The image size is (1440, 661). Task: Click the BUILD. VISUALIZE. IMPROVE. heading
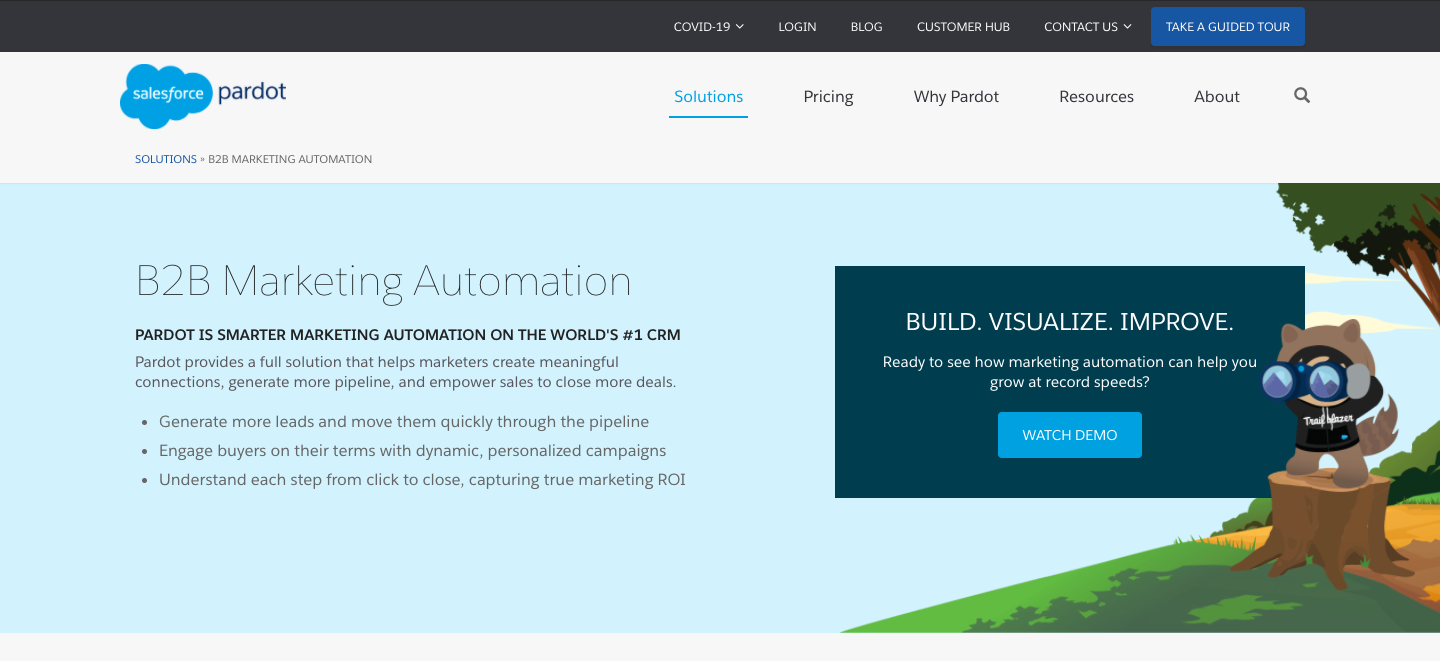(x=1070, y=322)
